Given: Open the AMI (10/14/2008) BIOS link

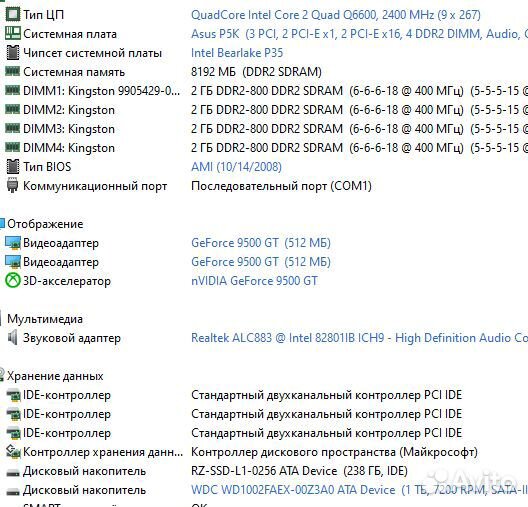Looking at the screenshot, I should point(236,167).
